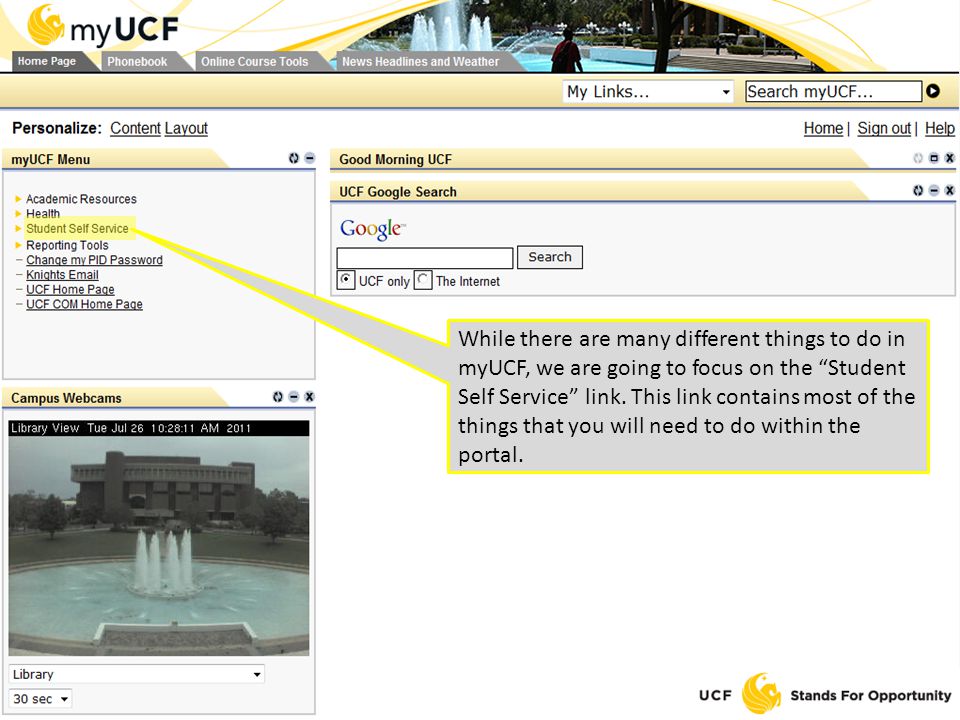Open the Online Course Tools tab

tap(255, 61)
